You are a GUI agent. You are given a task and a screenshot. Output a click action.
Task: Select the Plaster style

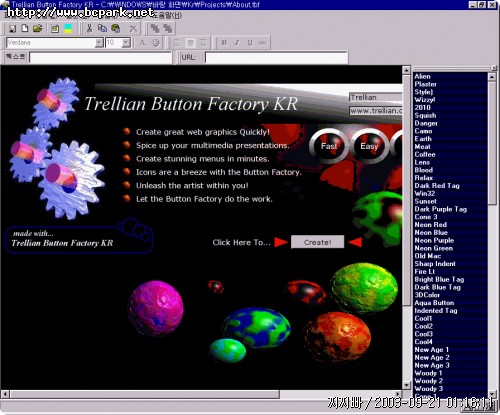click(425, 84)
